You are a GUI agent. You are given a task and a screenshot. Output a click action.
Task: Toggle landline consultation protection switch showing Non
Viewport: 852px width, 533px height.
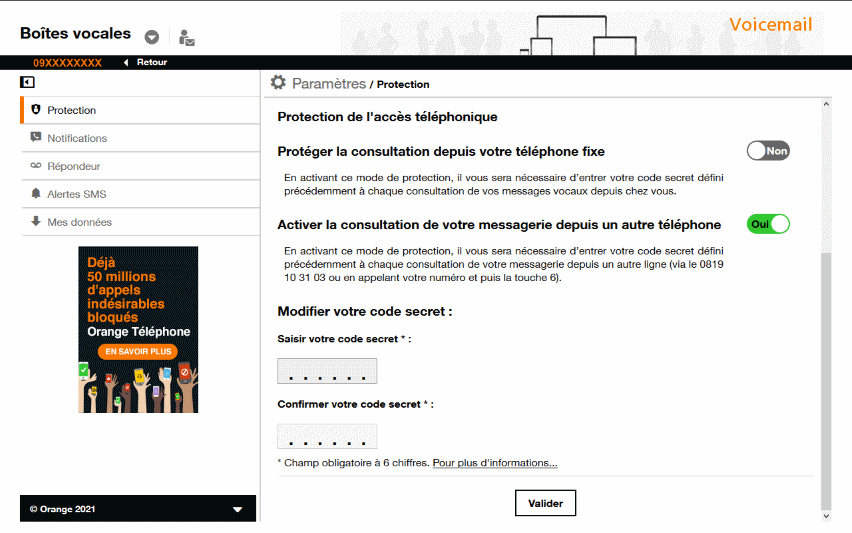coord(768,151)
